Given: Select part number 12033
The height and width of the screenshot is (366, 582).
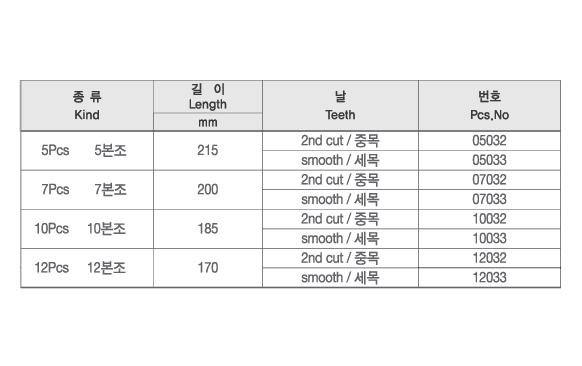Looking at the screenshot, I should pyautogui.click(x=489, y=277).
